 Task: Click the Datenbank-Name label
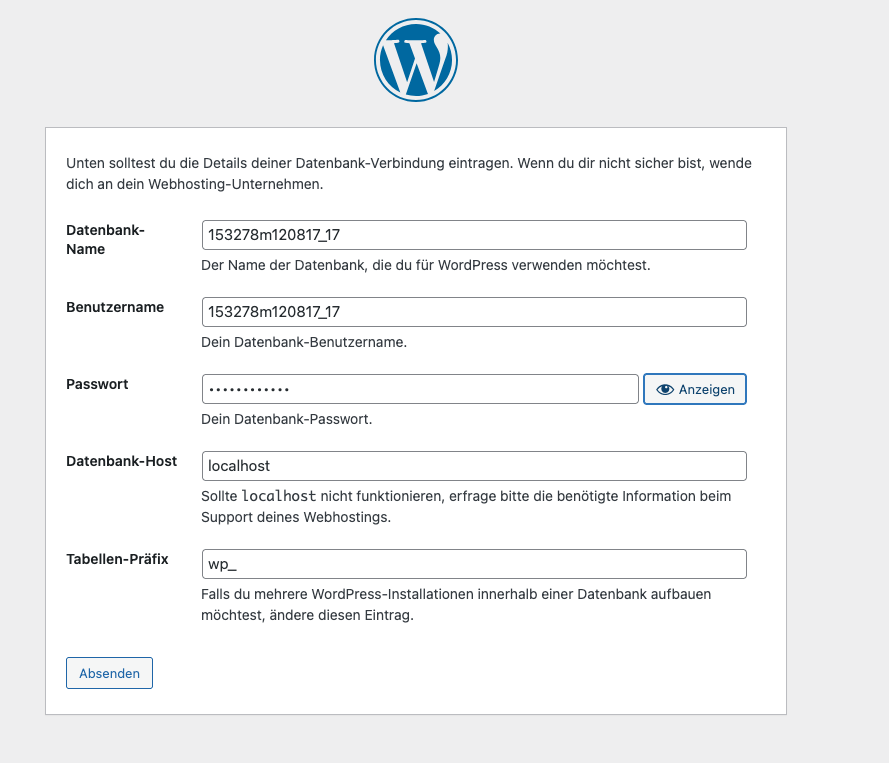point(105,240)
